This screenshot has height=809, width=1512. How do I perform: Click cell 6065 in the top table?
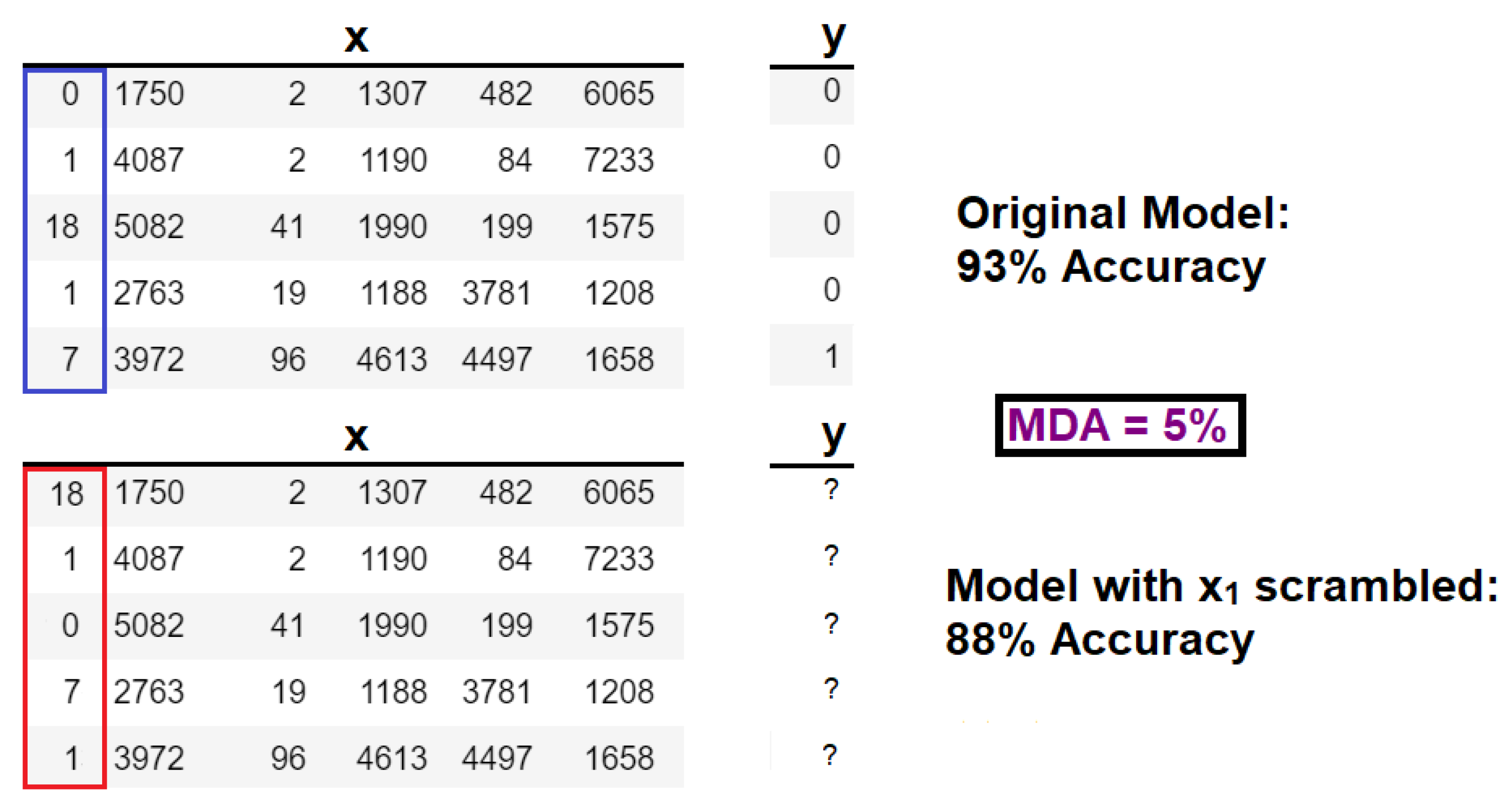click(x=619, y=94)
